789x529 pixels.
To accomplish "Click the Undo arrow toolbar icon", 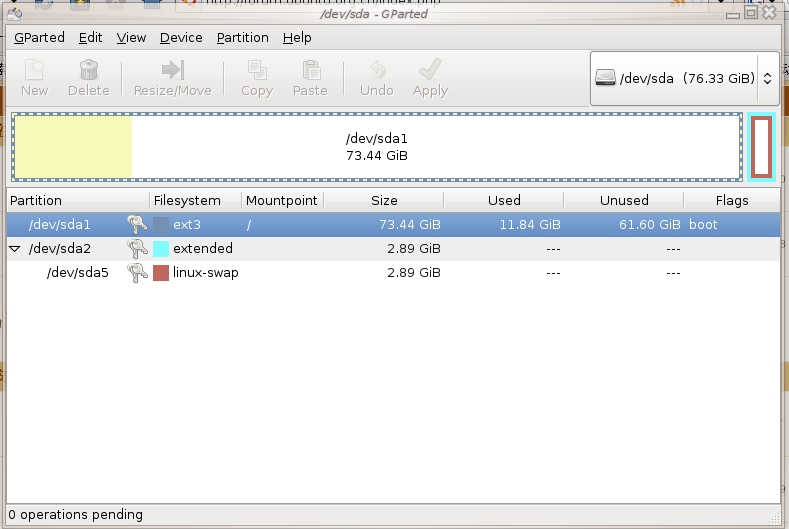I will pyautogui.click(x=377, y=70).
